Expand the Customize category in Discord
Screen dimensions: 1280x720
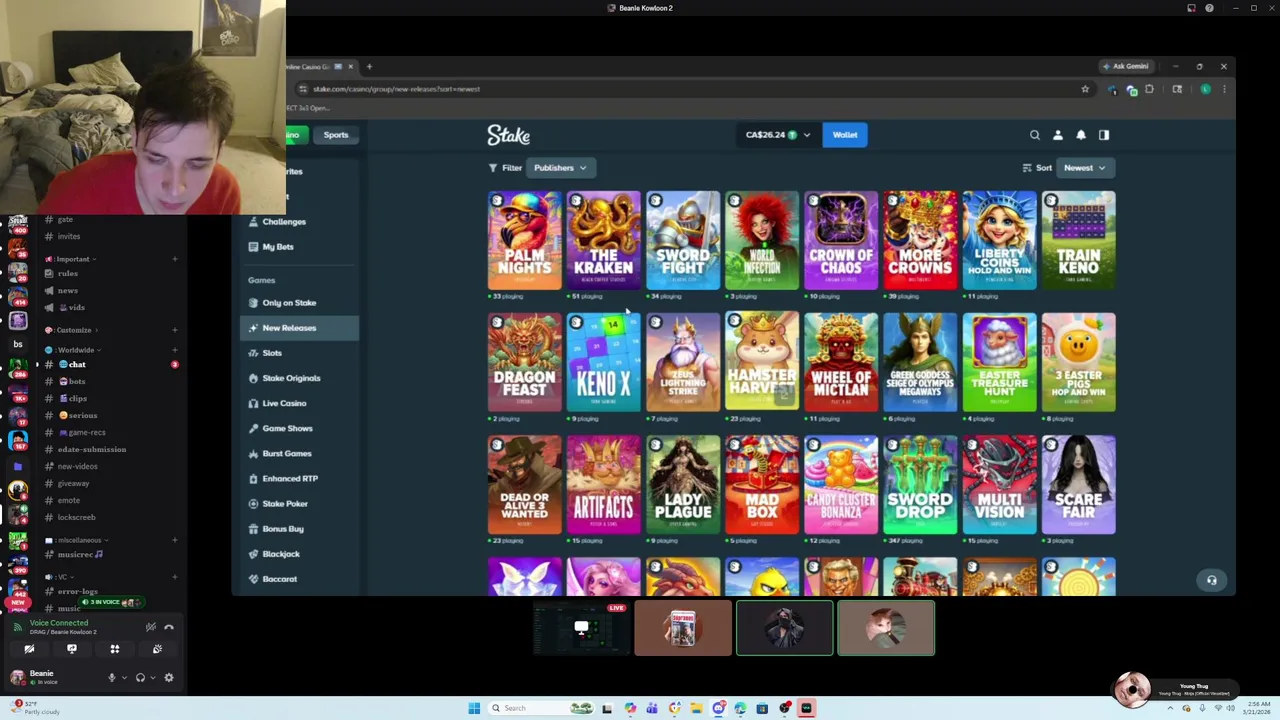74,330
